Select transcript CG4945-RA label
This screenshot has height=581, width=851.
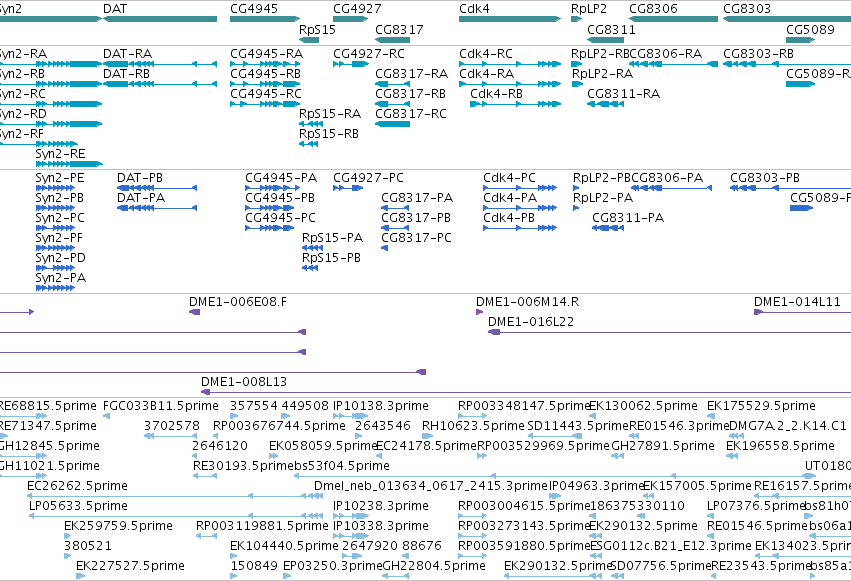pos(266,54)
